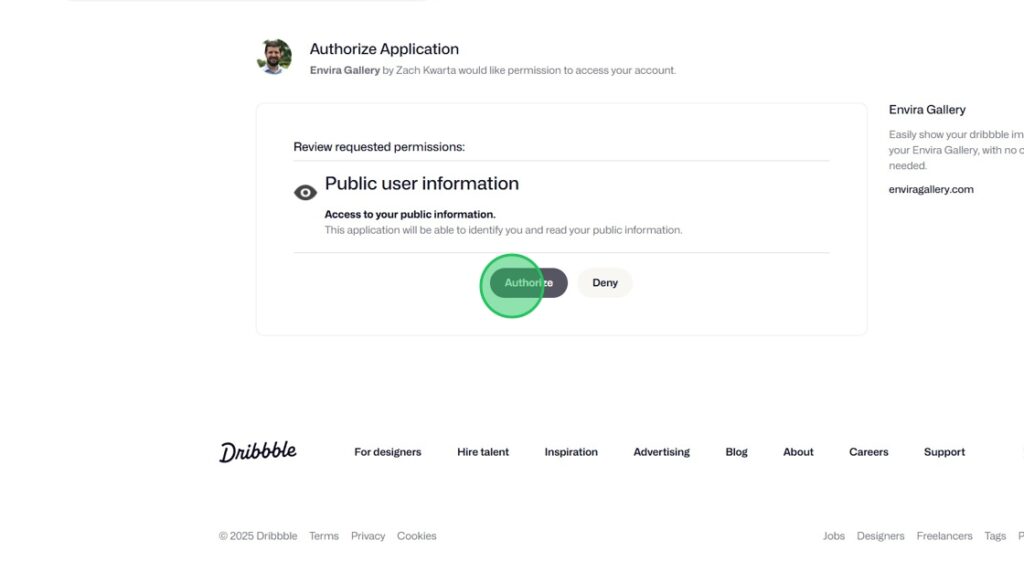Select the Inspiration footer link
The width and height of the screenshot is (1024, 572).
(x=571, y=452)
